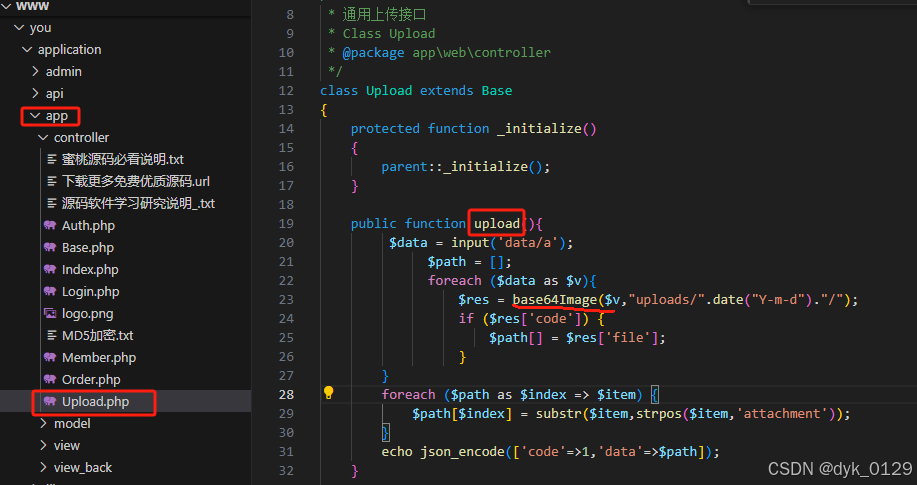917x485 pixels.
Task: Open Auth.php in the file tree
Action: pyautogui.click(x=88, y=225)
